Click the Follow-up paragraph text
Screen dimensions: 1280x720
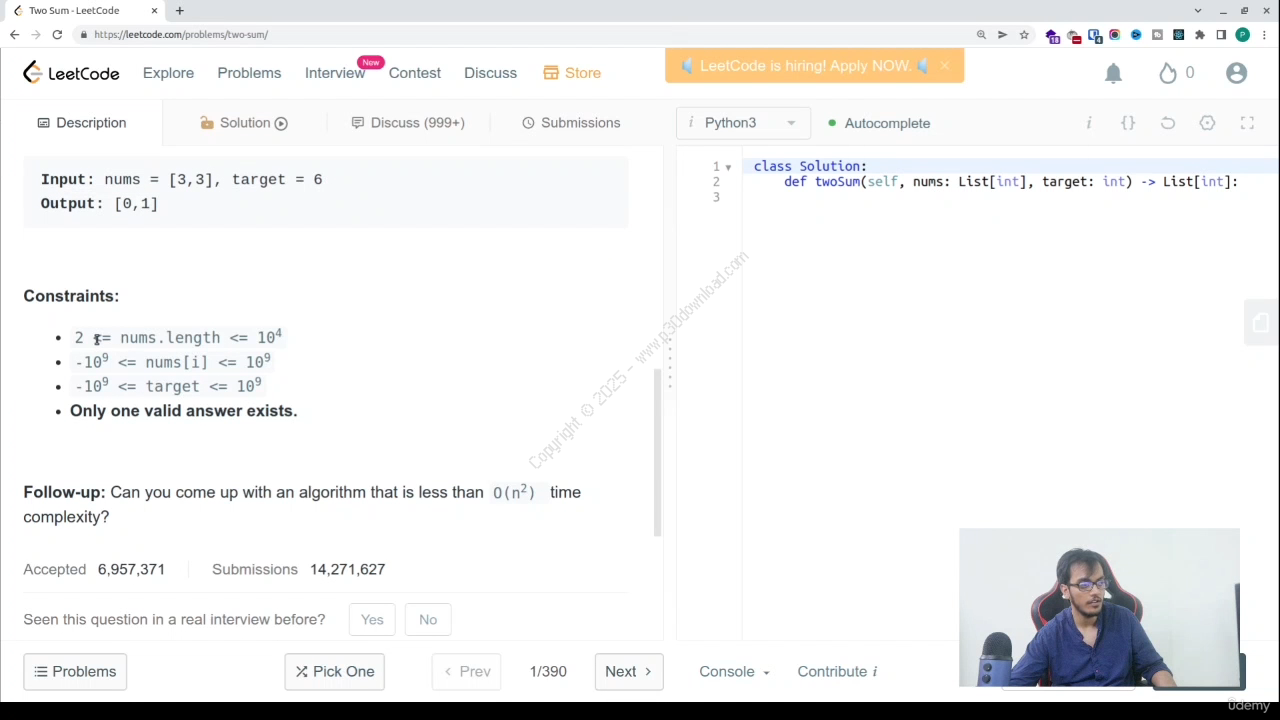(302, 505)
